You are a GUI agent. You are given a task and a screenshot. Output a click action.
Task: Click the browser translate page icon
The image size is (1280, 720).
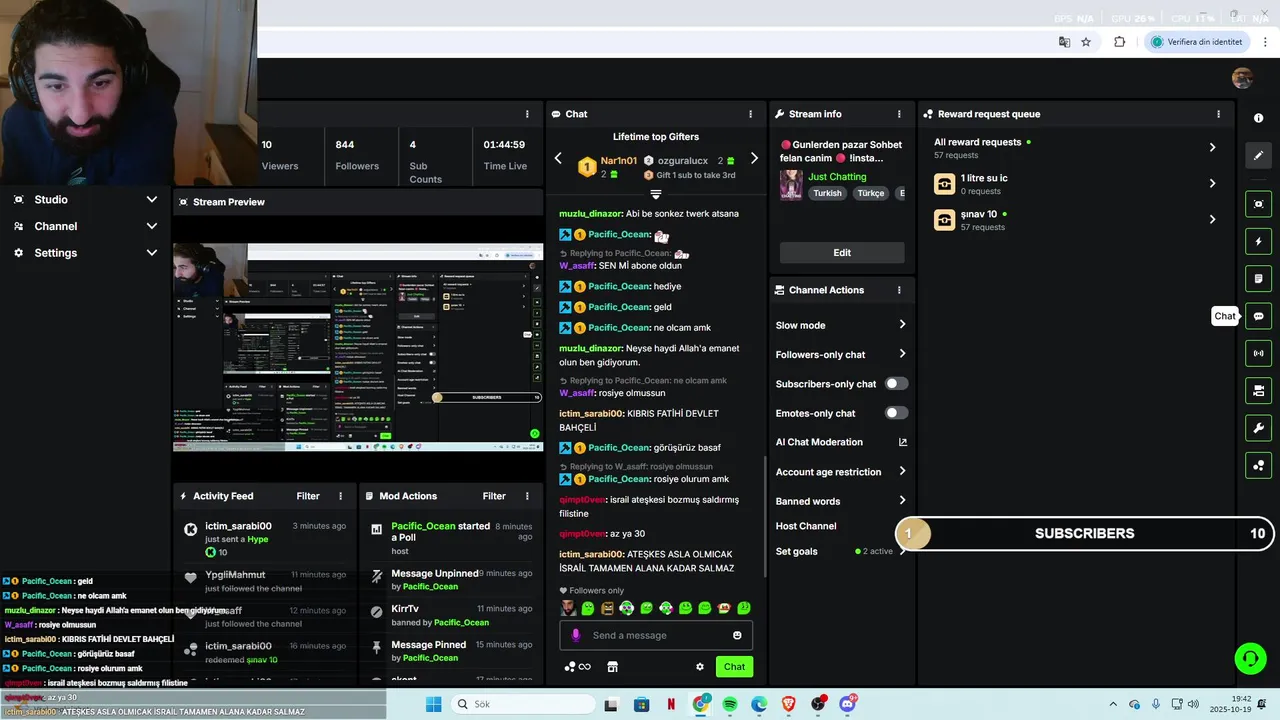tap(1065, 42)
